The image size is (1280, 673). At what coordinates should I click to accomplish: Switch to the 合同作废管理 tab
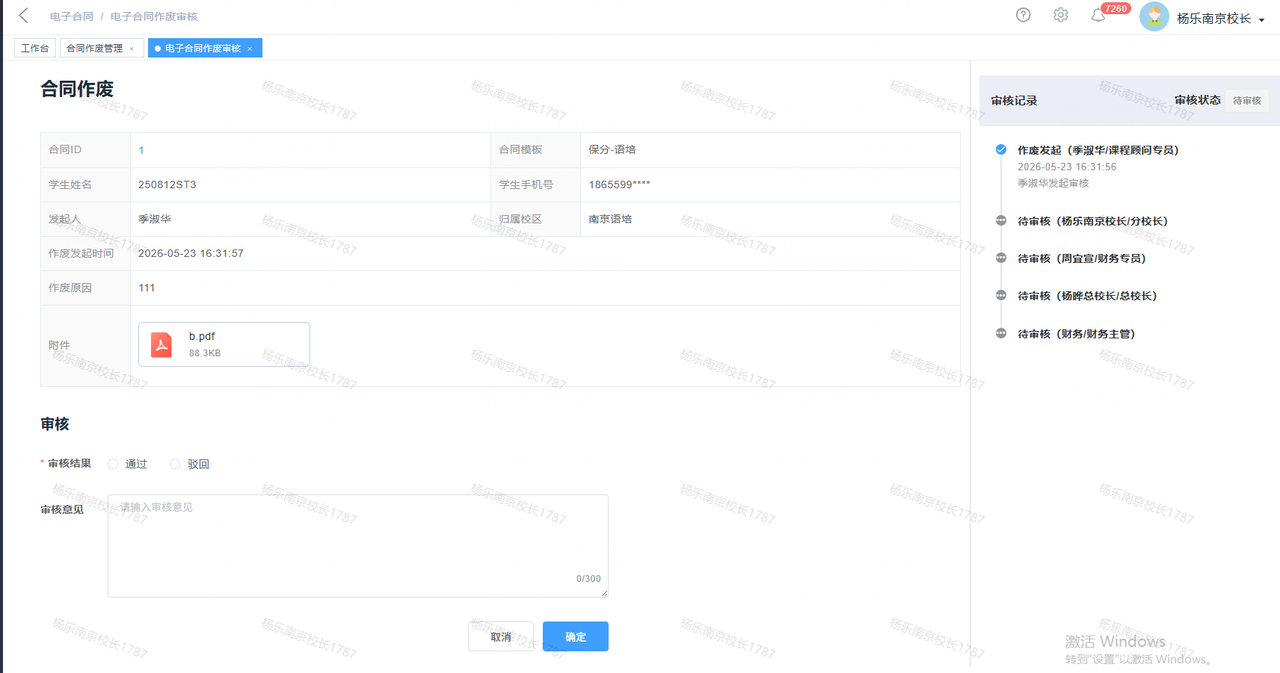coord(94,48)
